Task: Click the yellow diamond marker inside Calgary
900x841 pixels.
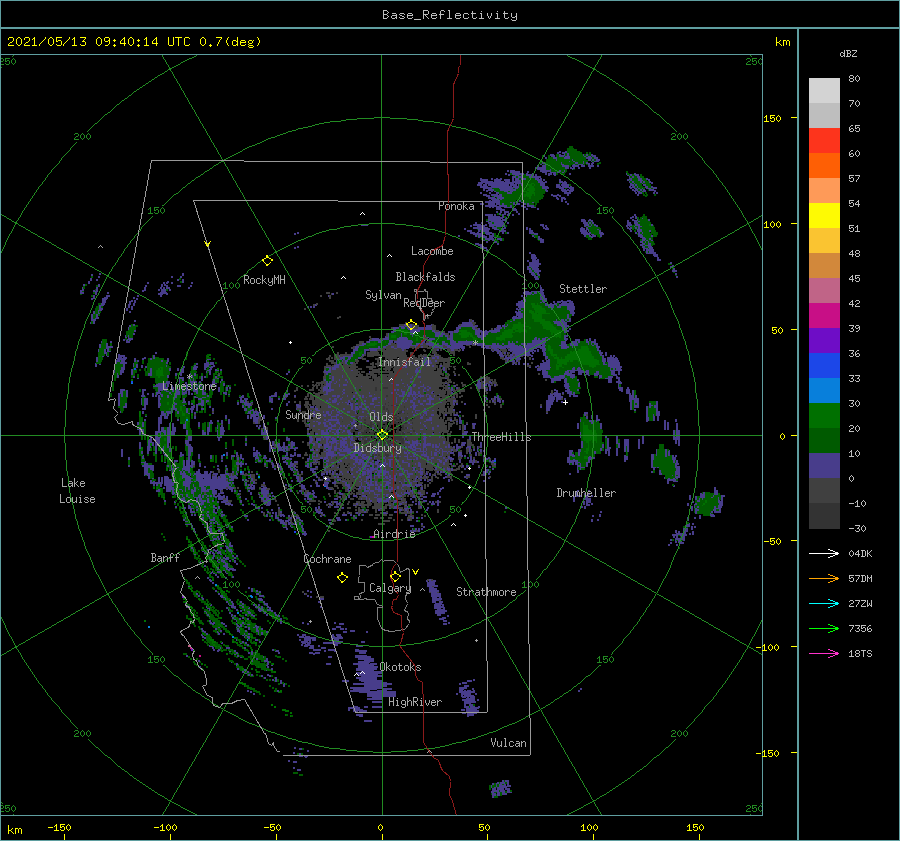Action: click(395, 576)
